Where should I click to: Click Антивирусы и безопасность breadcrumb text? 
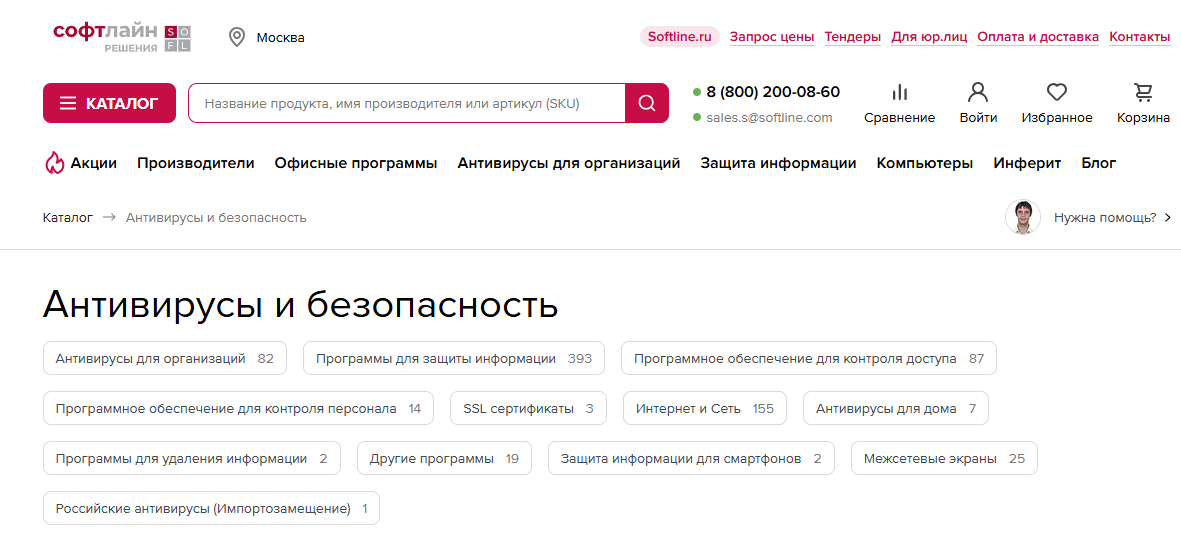pyautogui.click(x=216, y=218)
